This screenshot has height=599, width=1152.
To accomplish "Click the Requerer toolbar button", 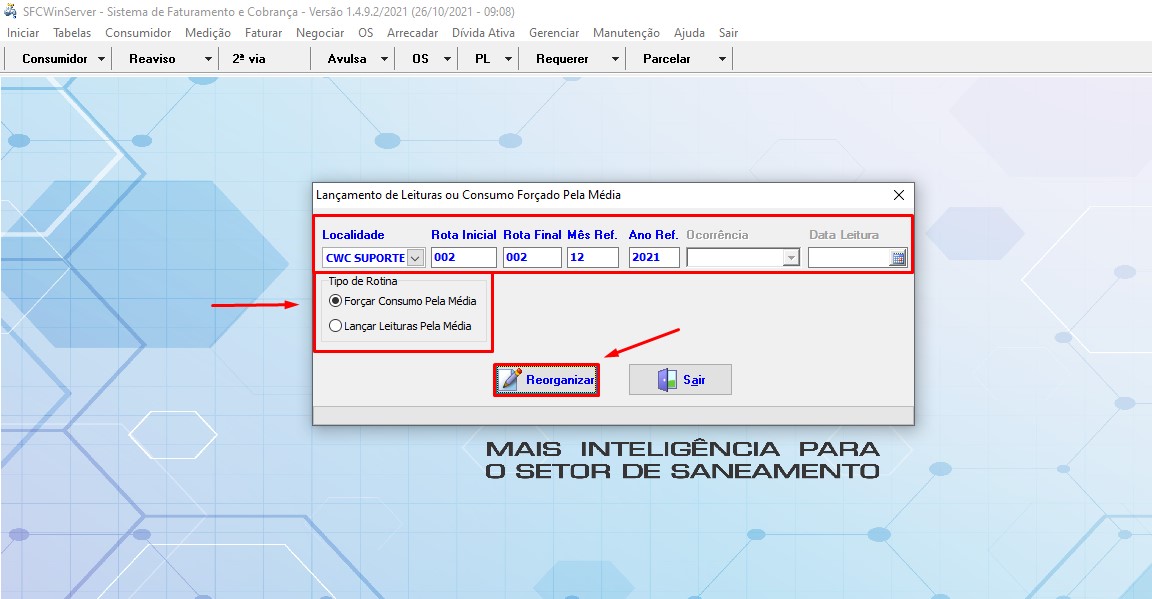I will [562, 59].
